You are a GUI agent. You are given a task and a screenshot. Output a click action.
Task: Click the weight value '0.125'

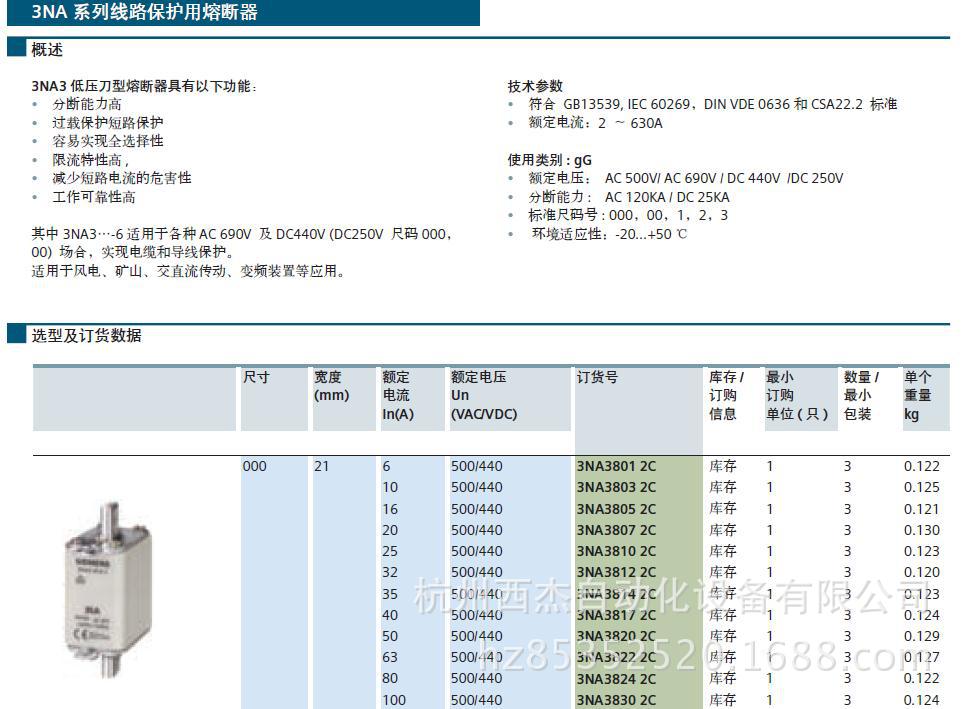pos(922,487)
